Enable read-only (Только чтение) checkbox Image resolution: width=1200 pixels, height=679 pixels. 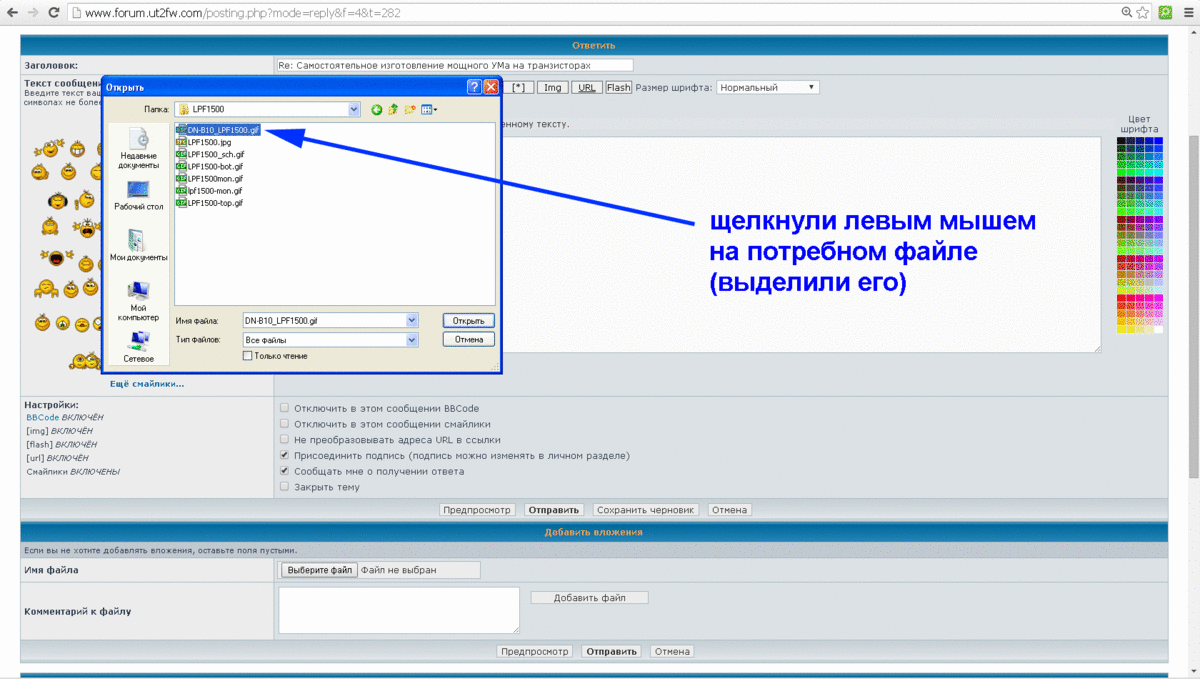[x=248, y=356]
